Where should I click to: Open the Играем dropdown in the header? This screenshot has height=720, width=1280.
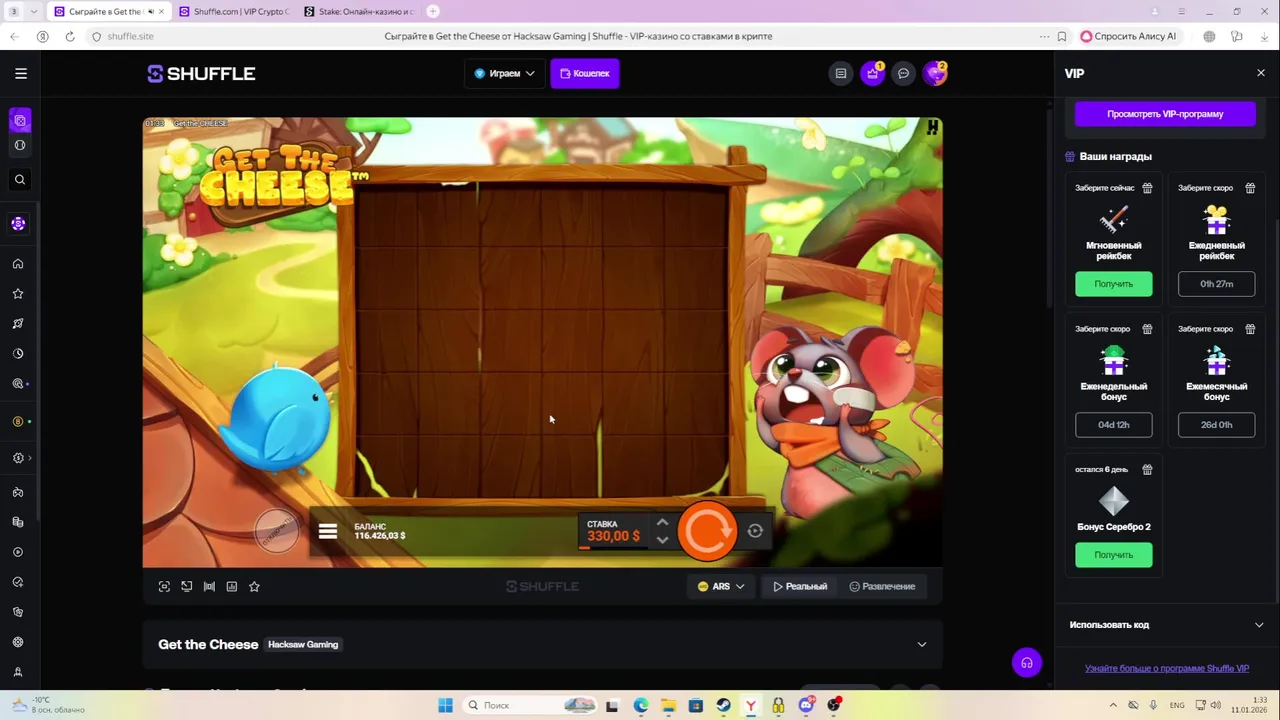coord(504,73)
